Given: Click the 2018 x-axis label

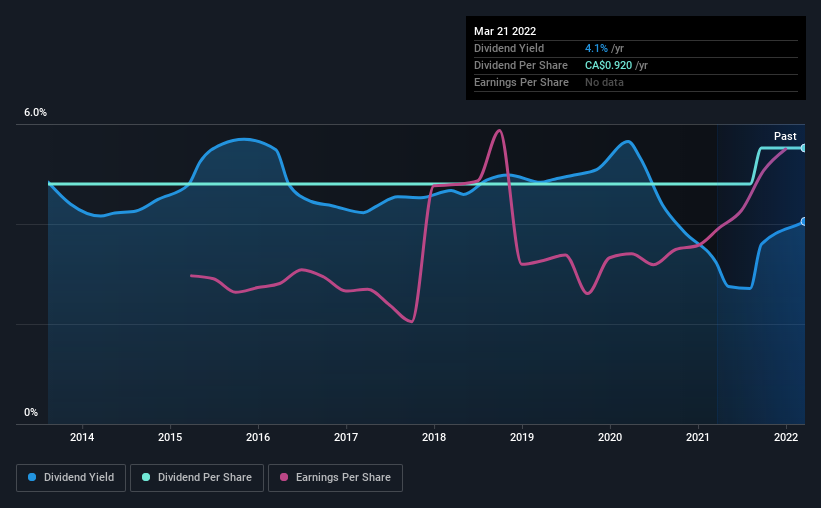Looking at the screenshot, I should point(434,437).
